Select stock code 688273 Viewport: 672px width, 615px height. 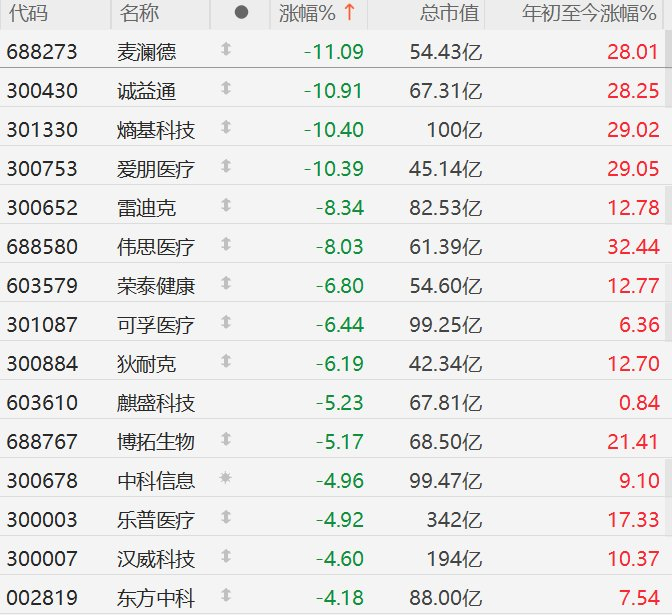42,52
